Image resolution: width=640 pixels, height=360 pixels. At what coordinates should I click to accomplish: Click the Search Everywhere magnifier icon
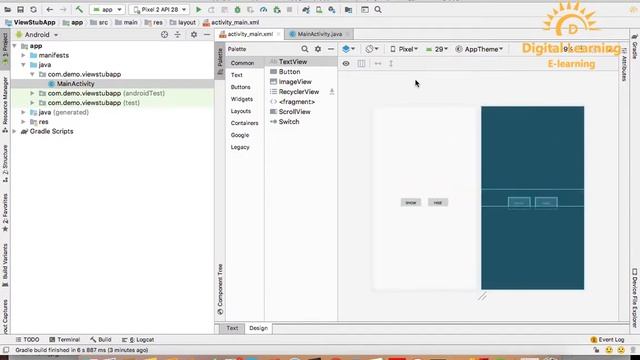(378, 9)
